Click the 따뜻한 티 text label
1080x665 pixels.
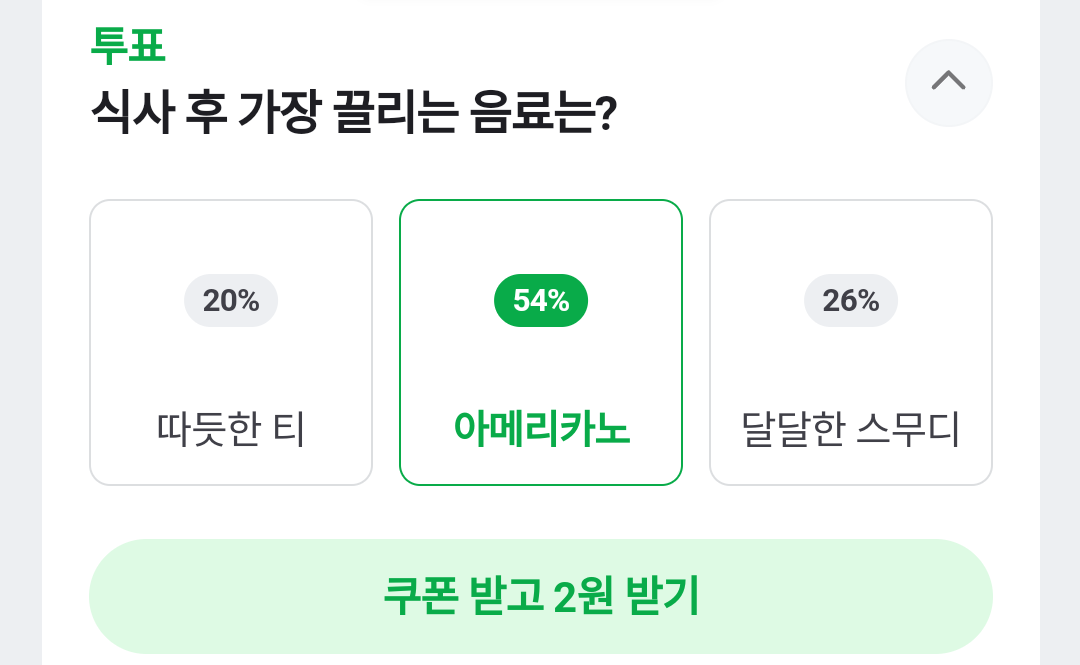point(231,430)
